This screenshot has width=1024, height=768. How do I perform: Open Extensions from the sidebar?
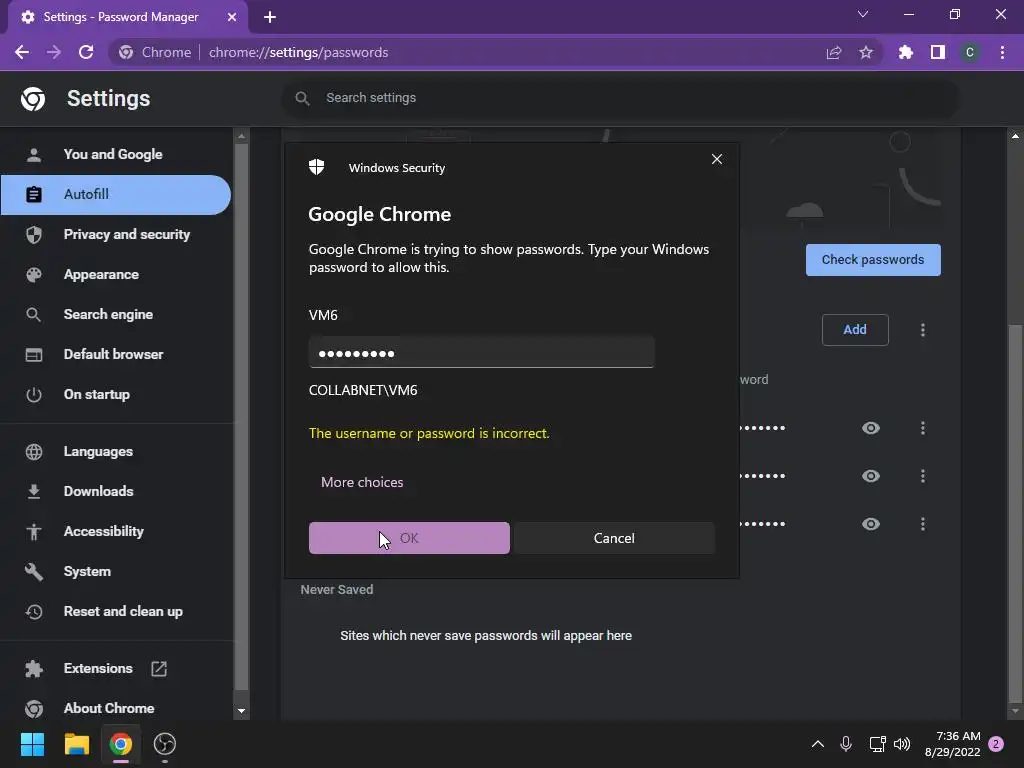tap(98, 668)
